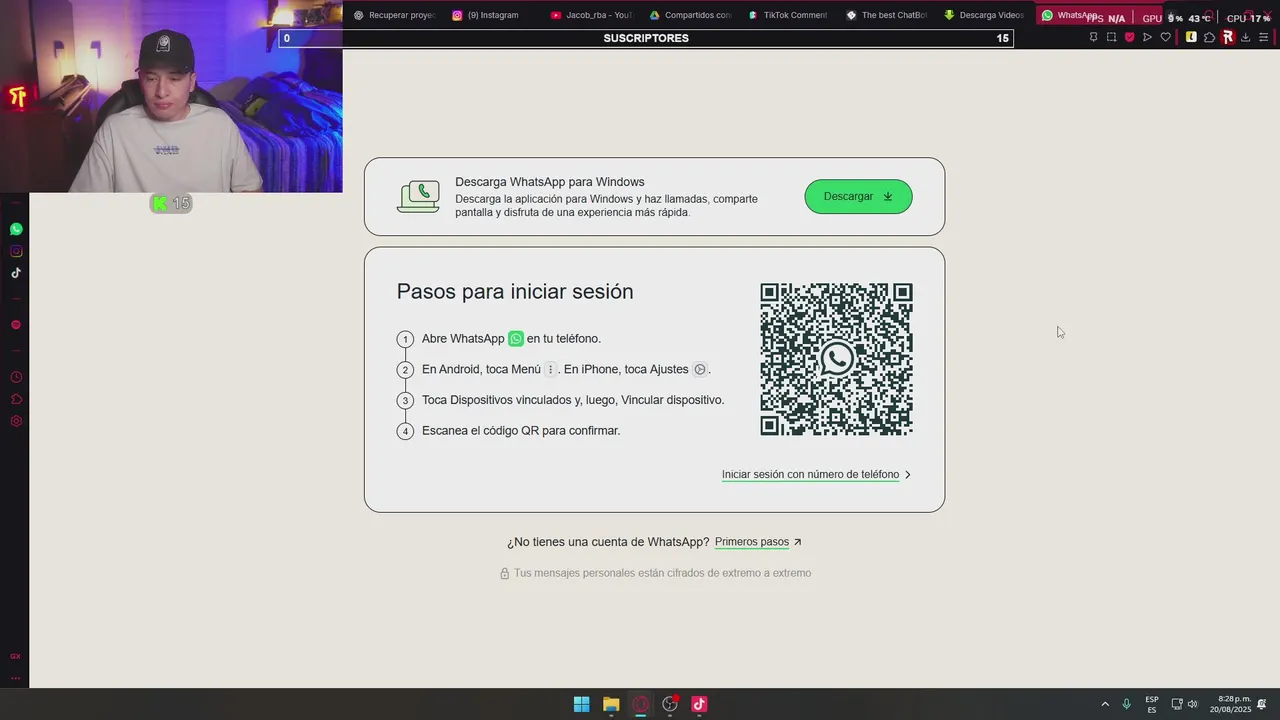1280x720 pixels.
Task: Click the snapshot selection icon
Action: coord(1111,37)
